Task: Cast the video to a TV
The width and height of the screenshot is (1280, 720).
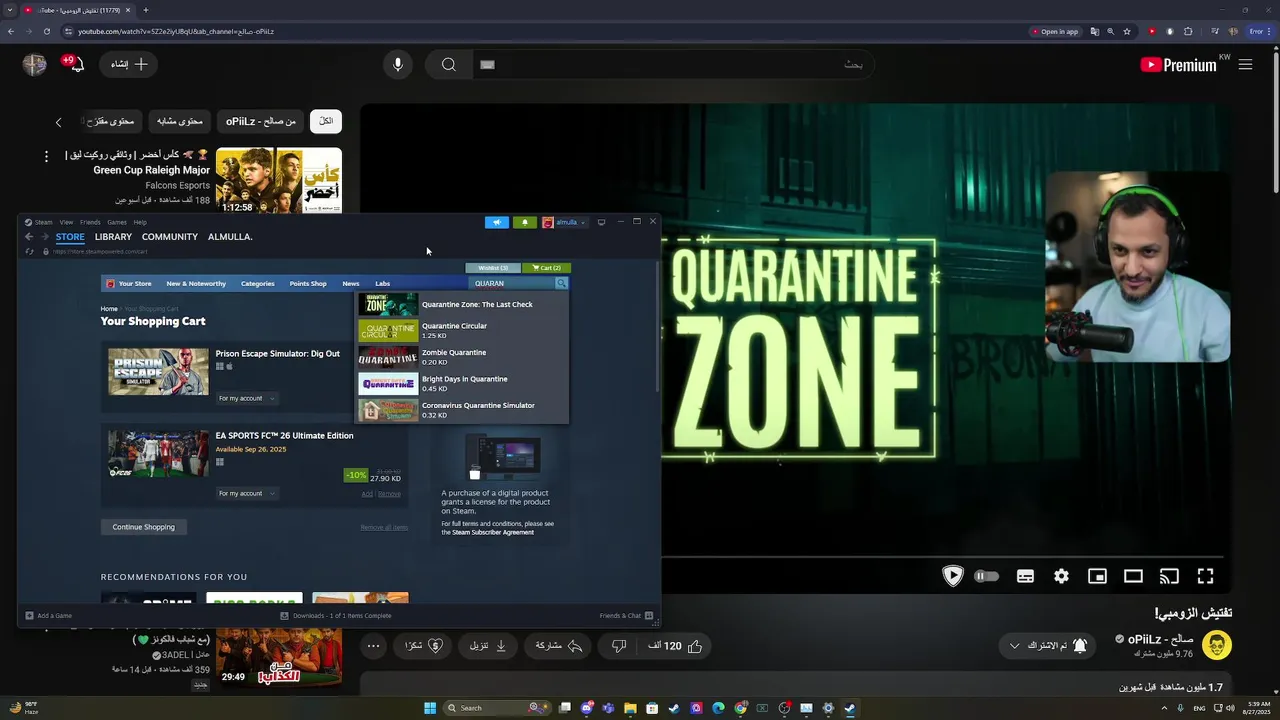Action: click(1169, 576)
